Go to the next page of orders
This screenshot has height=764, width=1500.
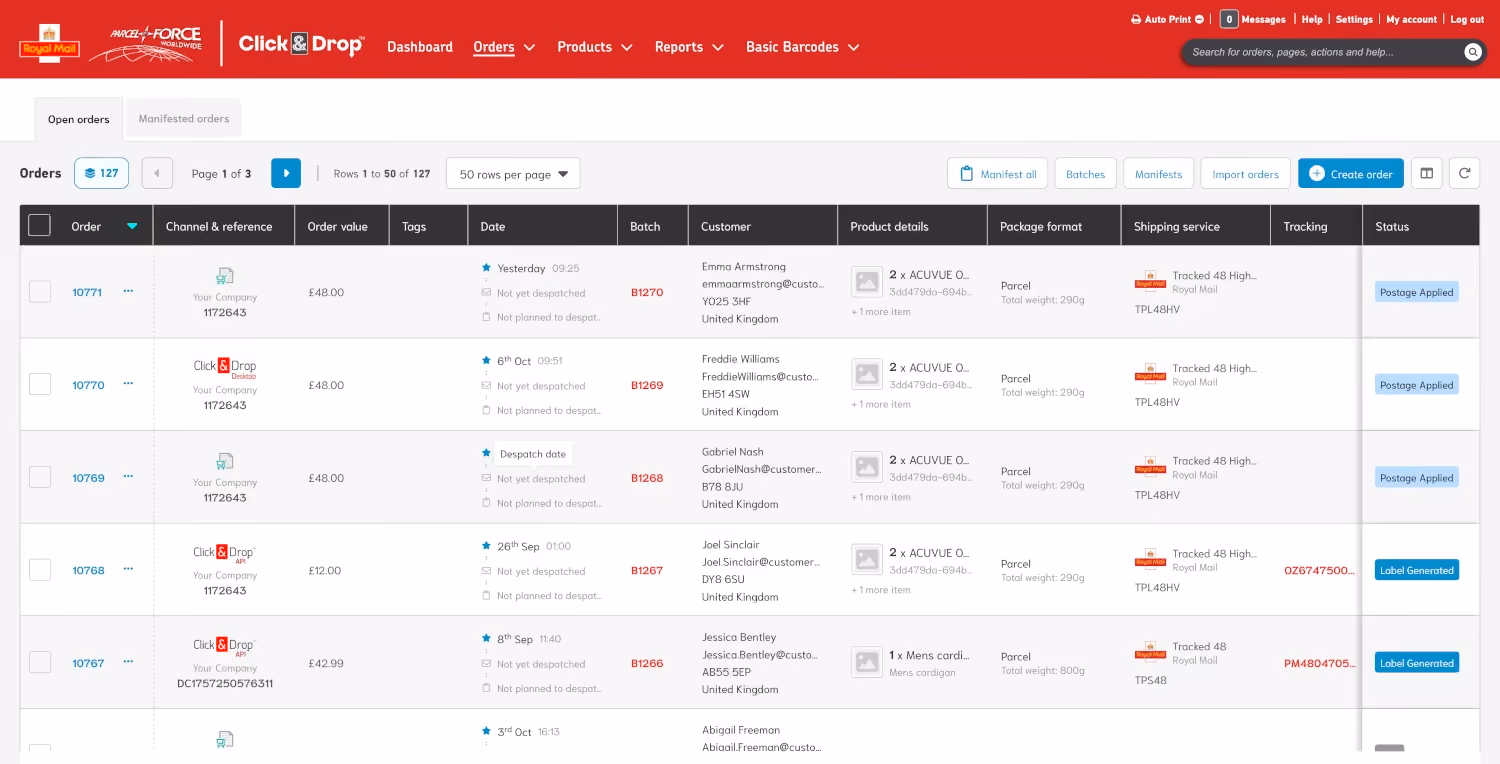tap(286, 173)
